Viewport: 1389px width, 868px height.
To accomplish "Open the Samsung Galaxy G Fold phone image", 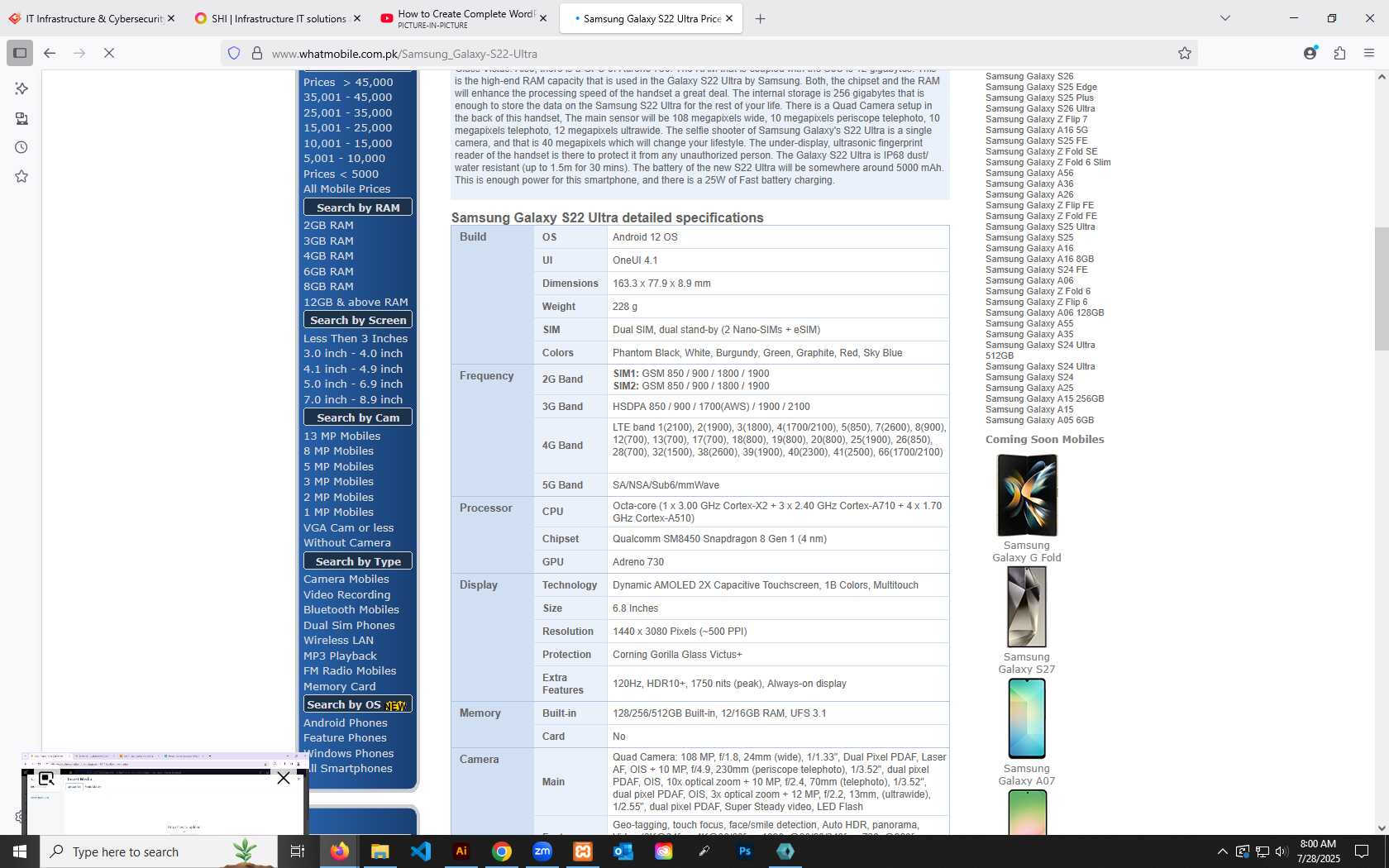I will coord(1027,494).
